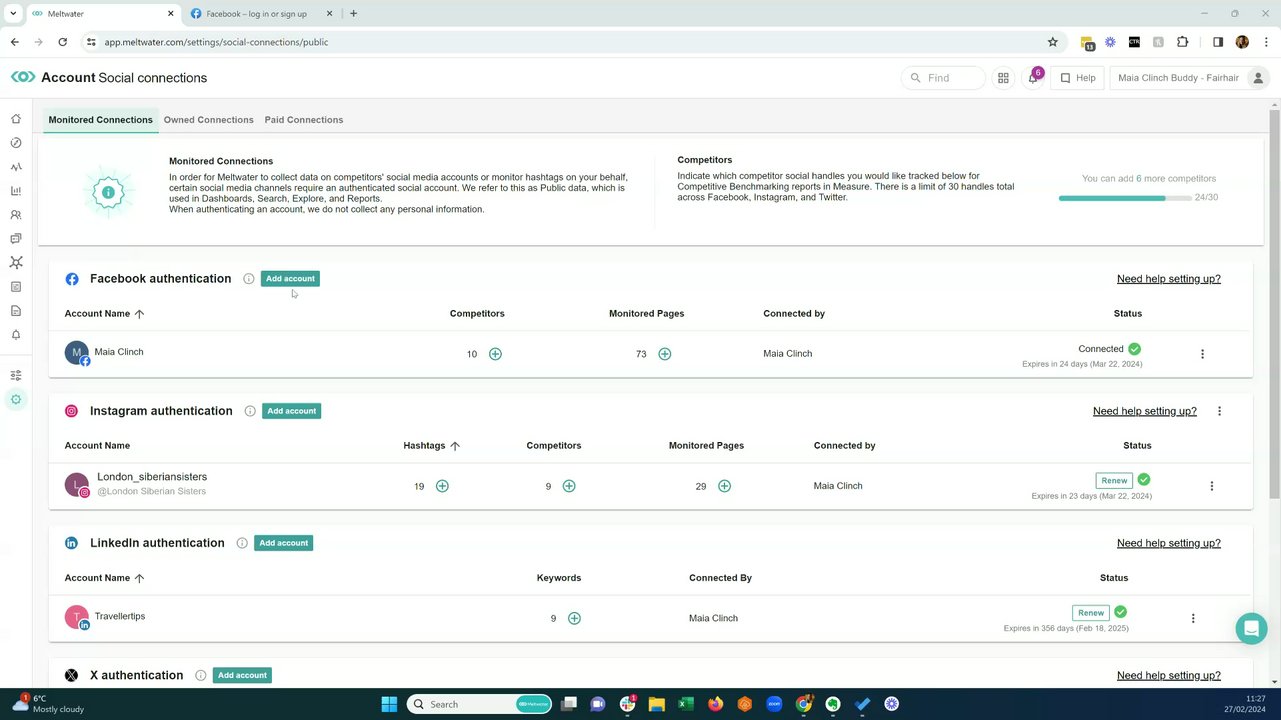Screen dimensions: 1281x720
Task: Show info tooltip for Facebook authentication
Action: pyautogui.click(x=249, y=279)
